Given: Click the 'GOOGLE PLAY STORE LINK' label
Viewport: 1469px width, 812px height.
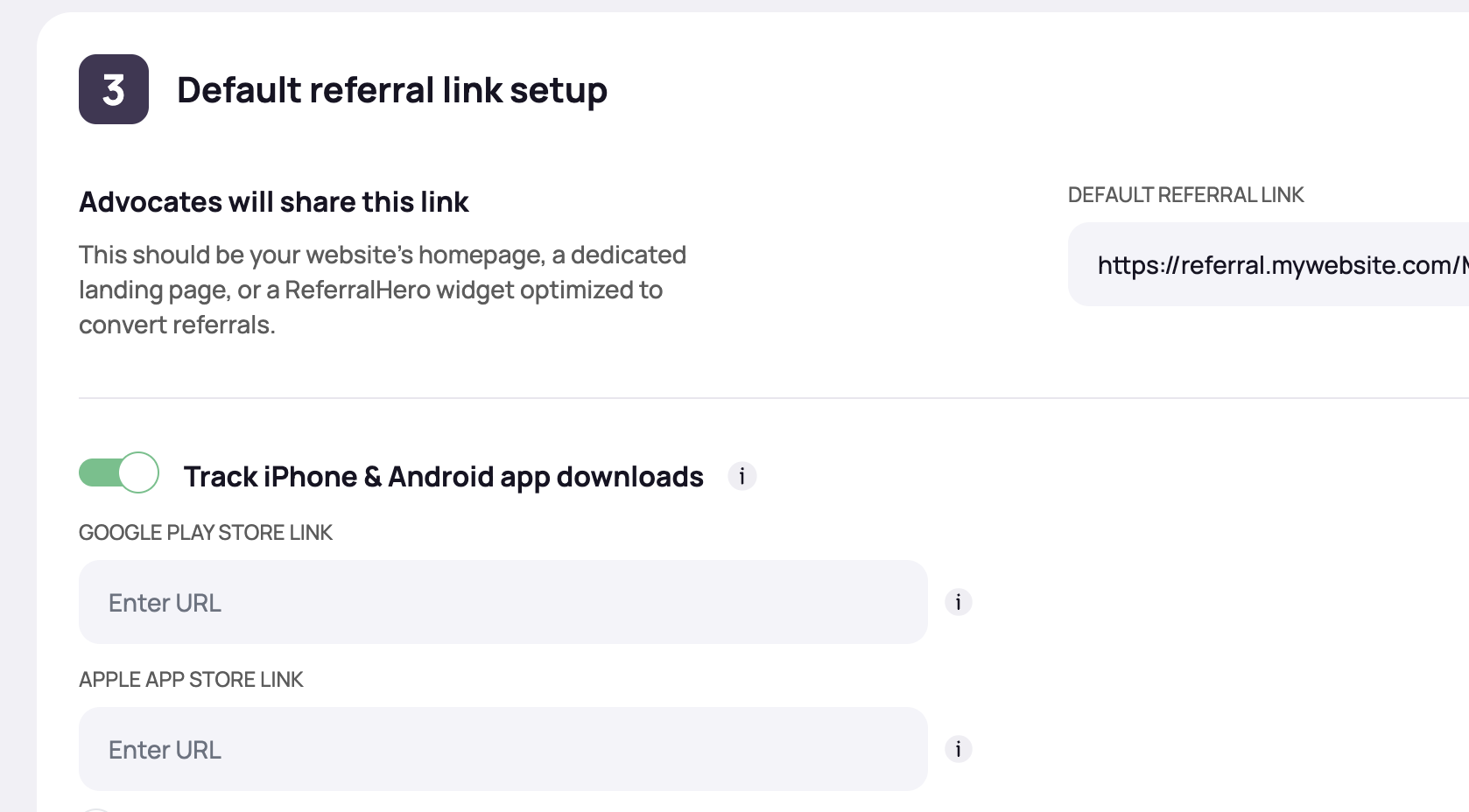Looking at the screenshot, I should point(206,533).
